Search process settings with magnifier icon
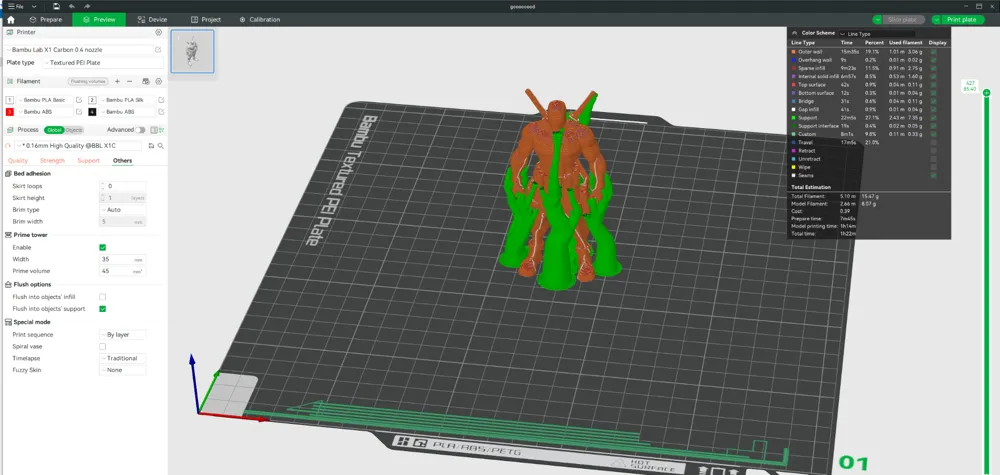This screenshot has height=475, width=1000. pyautogui.click(x=161, y=146)
